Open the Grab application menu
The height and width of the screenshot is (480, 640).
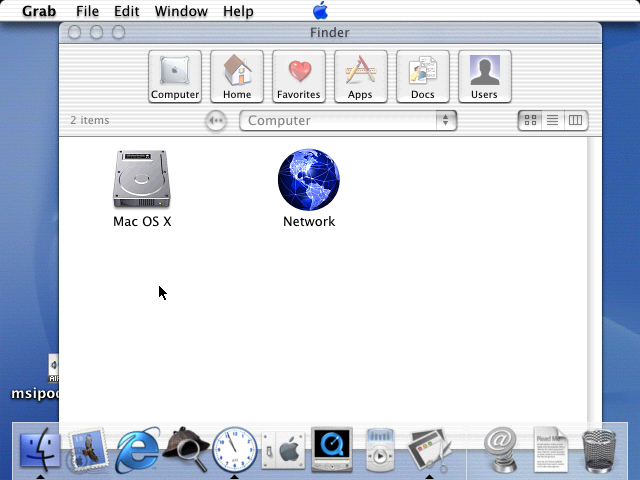coord(39,11)
